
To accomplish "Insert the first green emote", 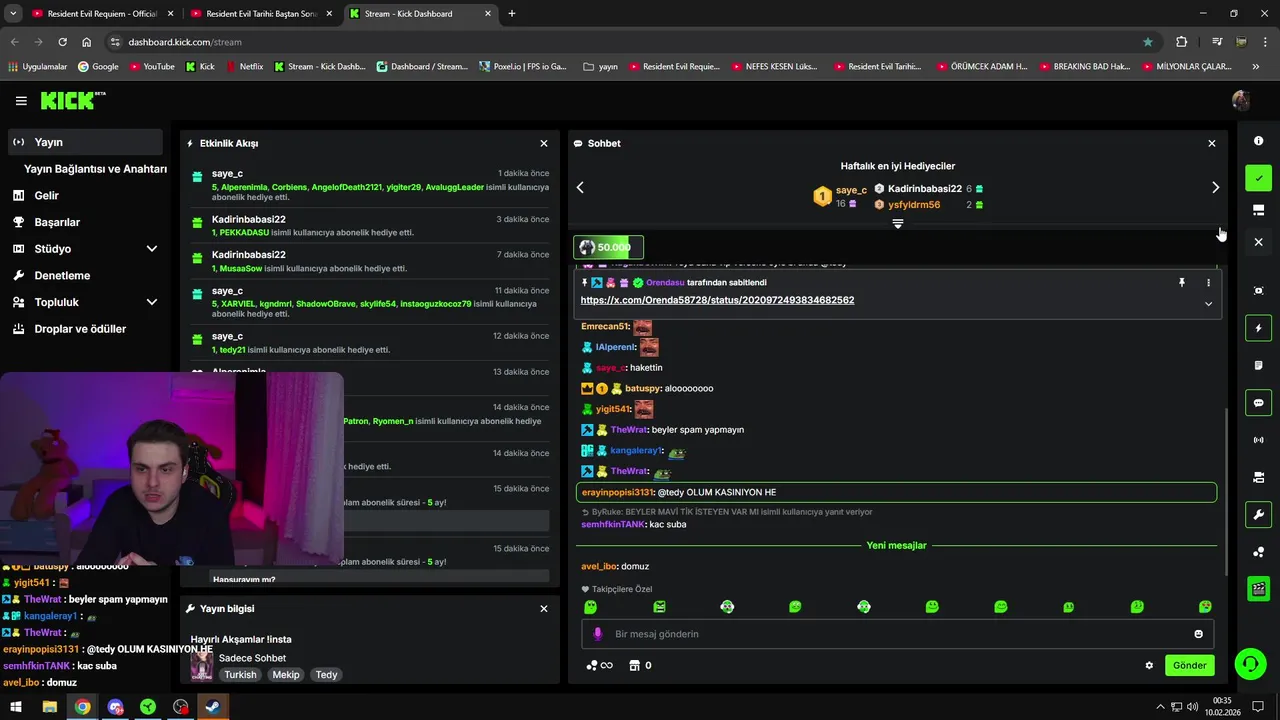I will tap(590, 607).
